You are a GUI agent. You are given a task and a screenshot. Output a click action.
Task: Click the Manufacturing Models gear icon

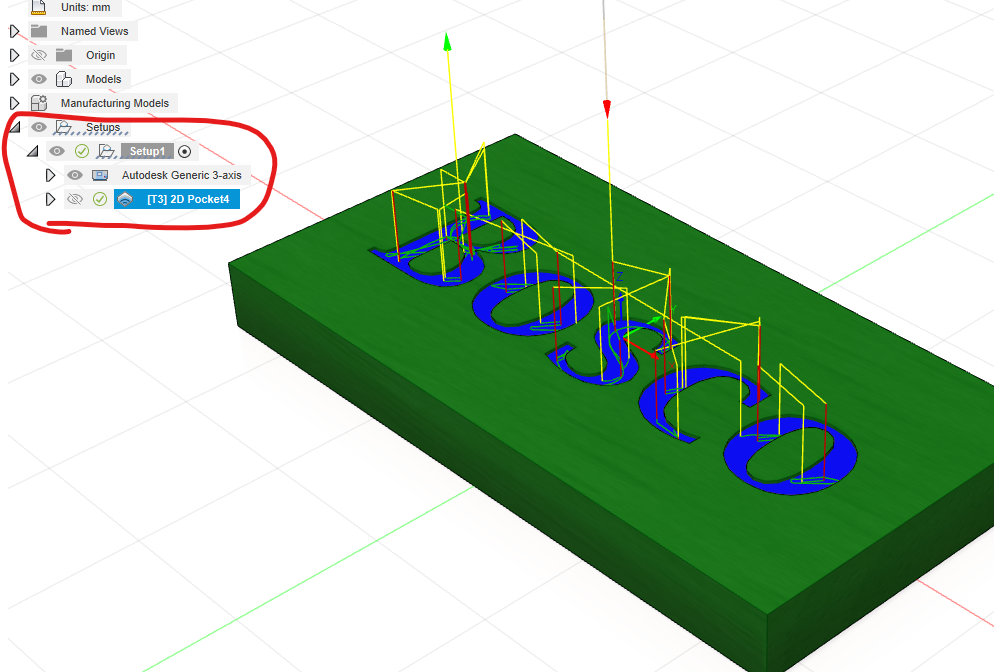[x=39, y=103]
